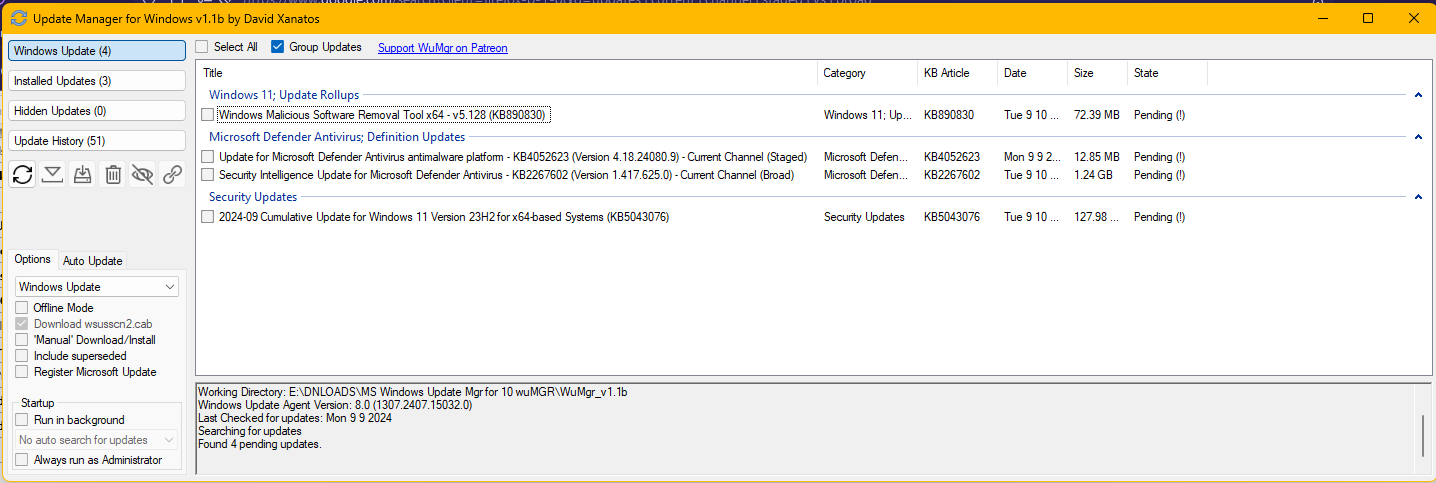
Task: Open Update History (51)
Action: (97, 141)
